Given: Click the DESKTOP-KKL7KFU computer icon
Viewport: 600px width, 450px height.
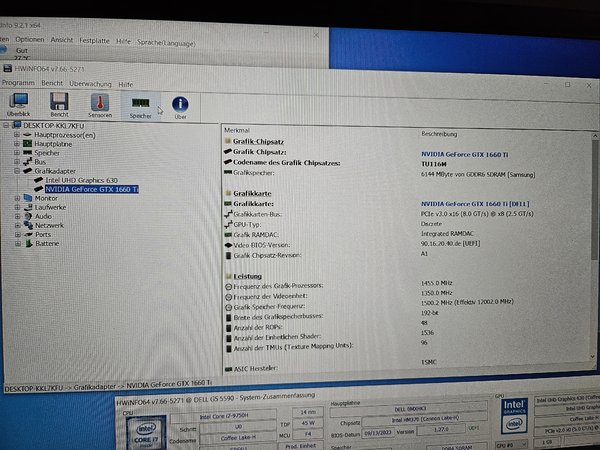Looking at the screenshot, I should pos(16,125).
